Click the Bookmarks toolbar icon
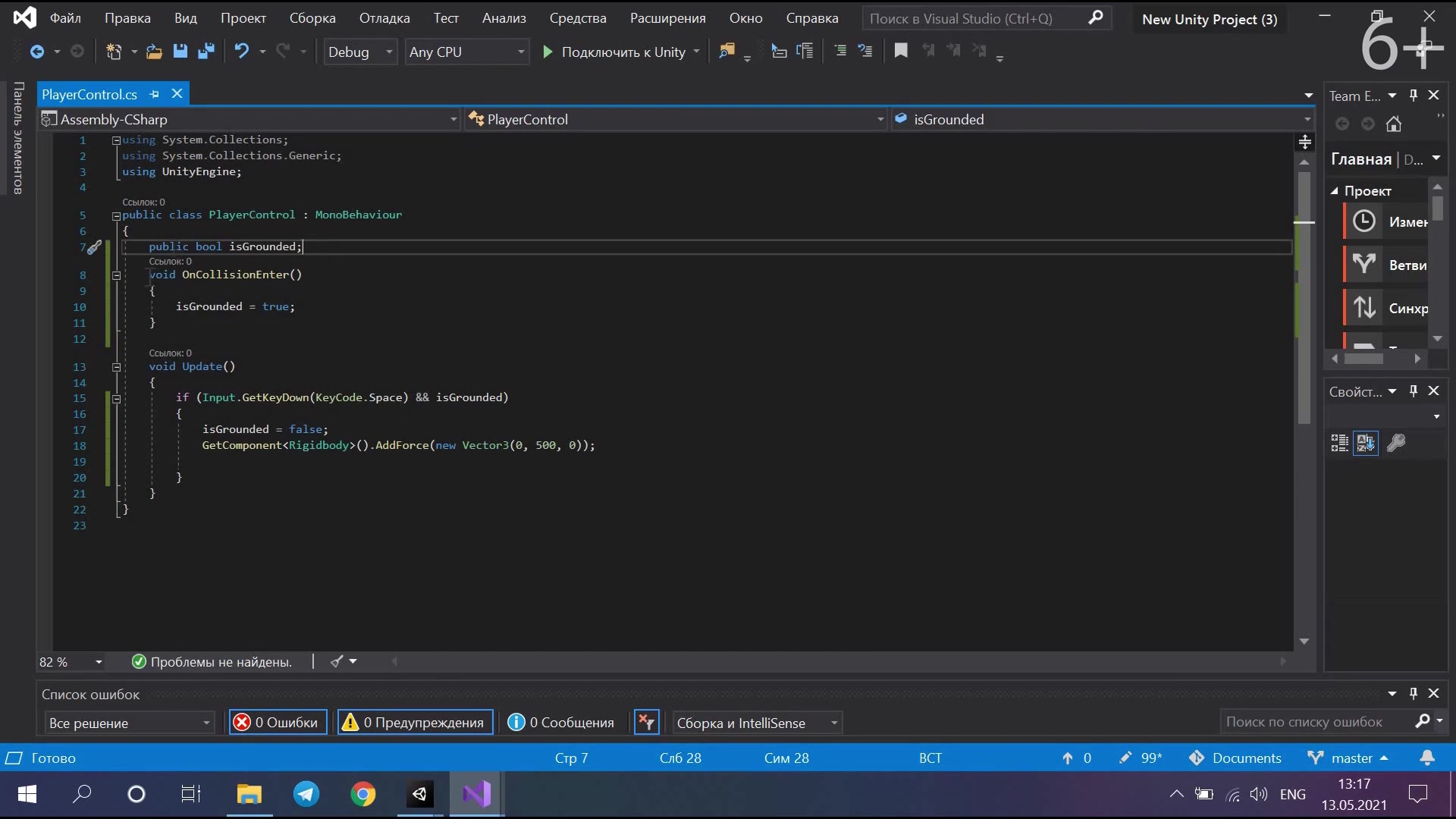 [x=900, y=51]
